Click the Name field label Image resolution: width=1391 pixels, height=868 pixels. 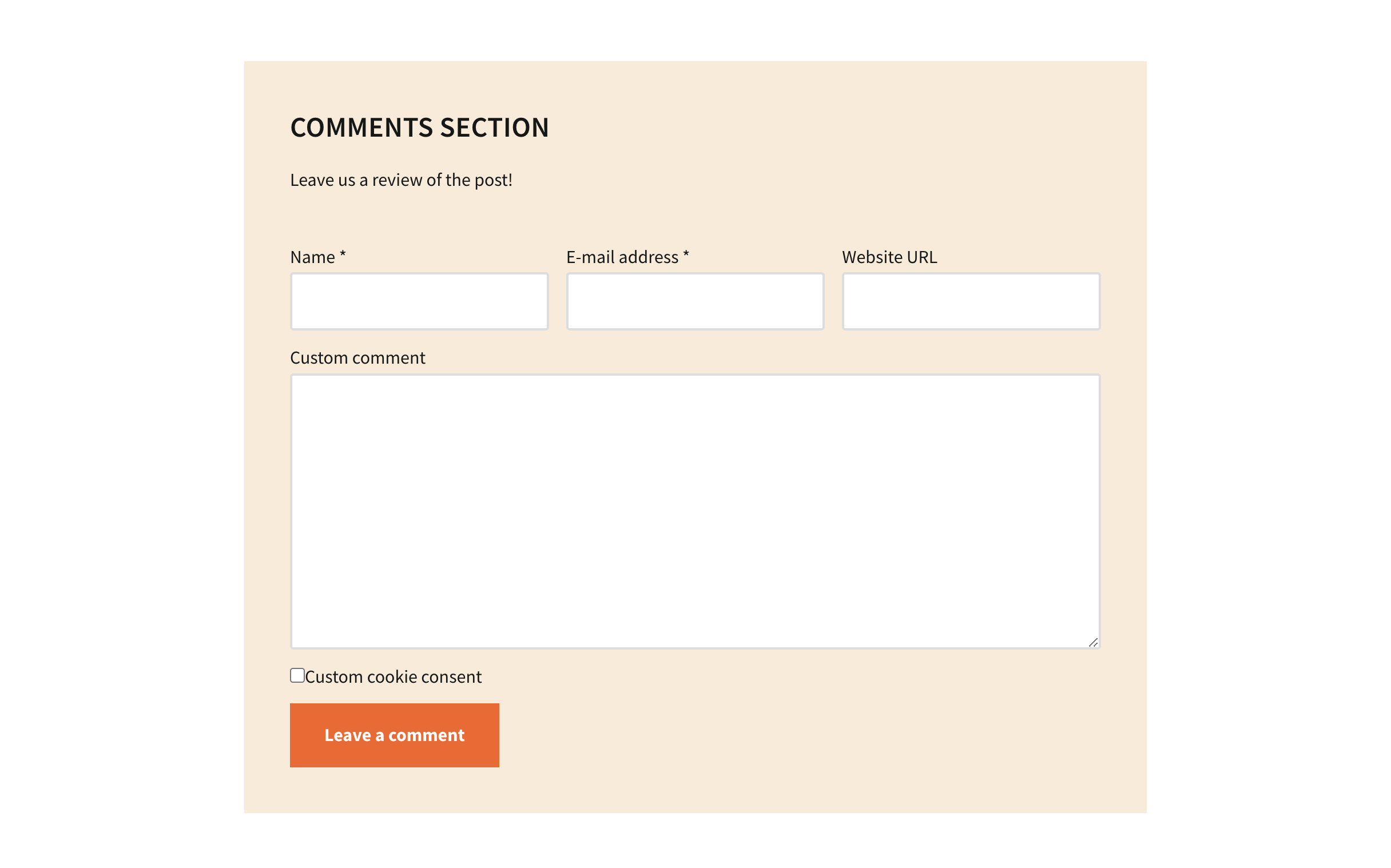click(x=312, y=257)
